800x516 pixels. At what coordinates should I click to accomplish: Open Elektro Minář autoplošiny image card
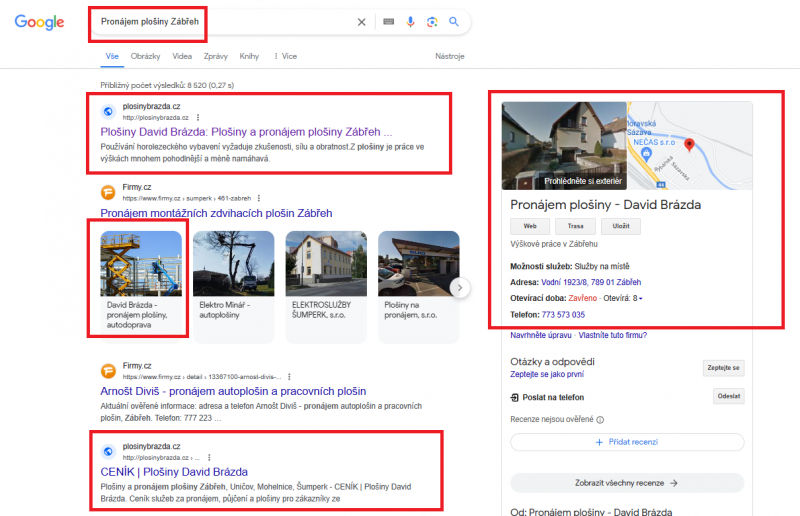234,286
